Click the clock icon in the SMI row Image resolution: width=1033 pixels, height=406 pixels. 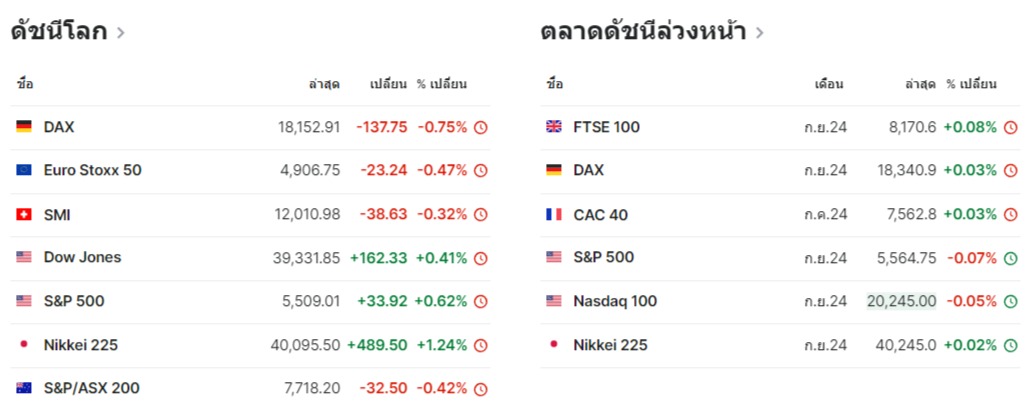tap(481, 214)
